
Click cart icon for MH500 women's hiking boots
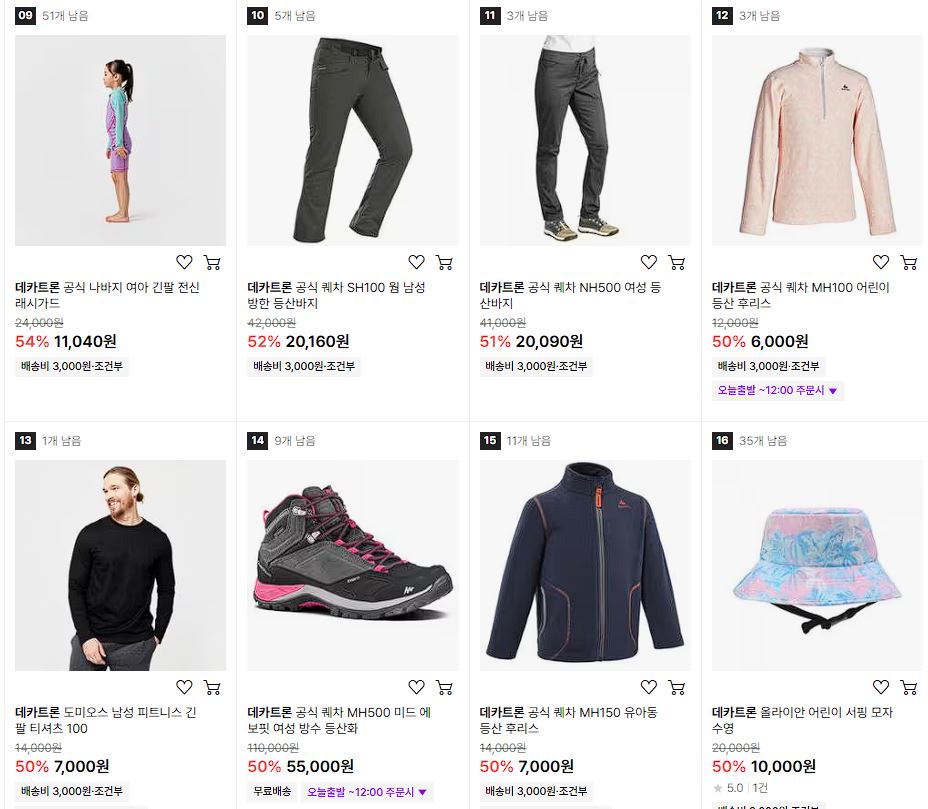click(444, 686)
